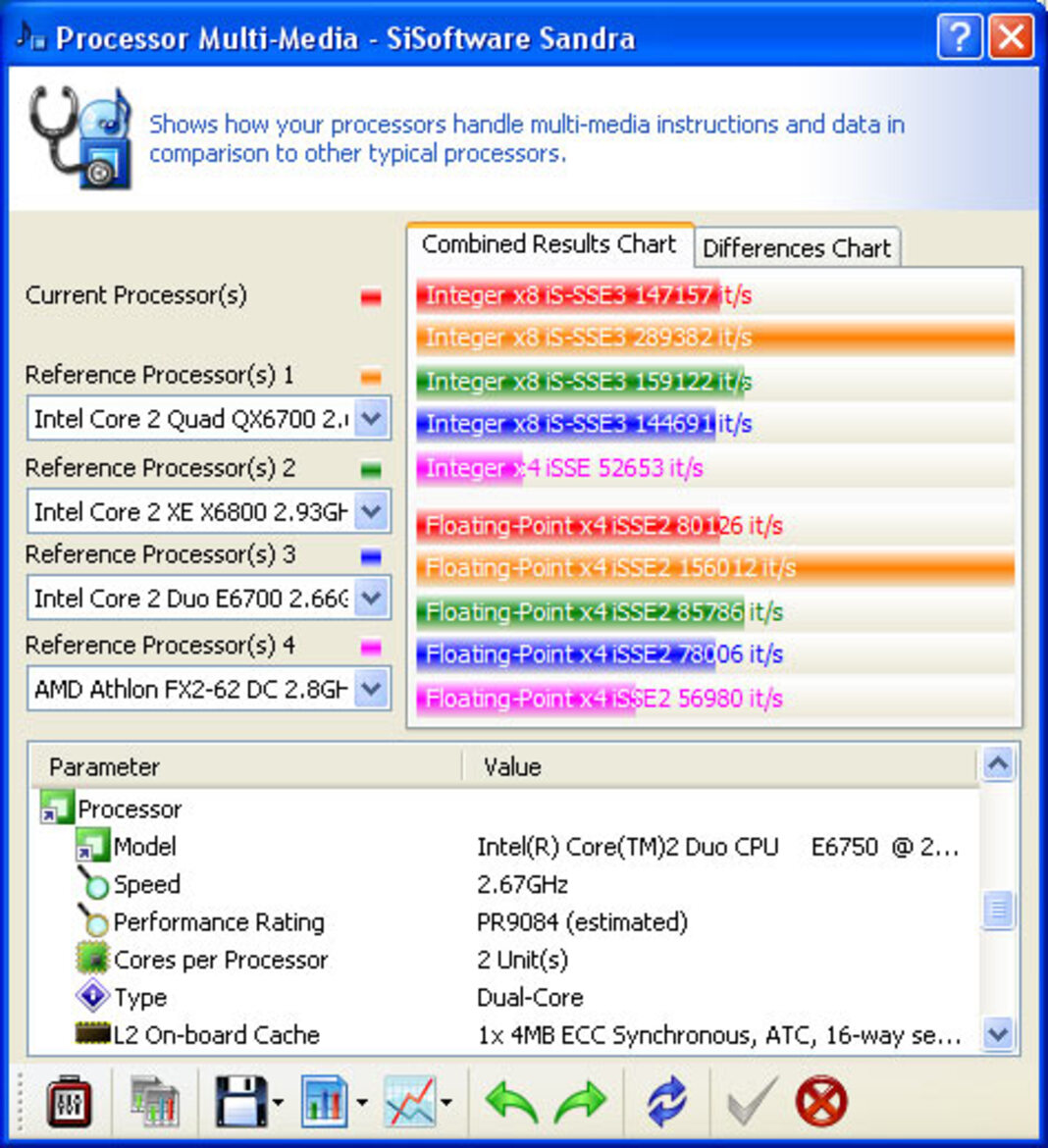1048x1148 pixels.
Task: Click the parameter list scrollbar thumb
Action: coord(998,910)
